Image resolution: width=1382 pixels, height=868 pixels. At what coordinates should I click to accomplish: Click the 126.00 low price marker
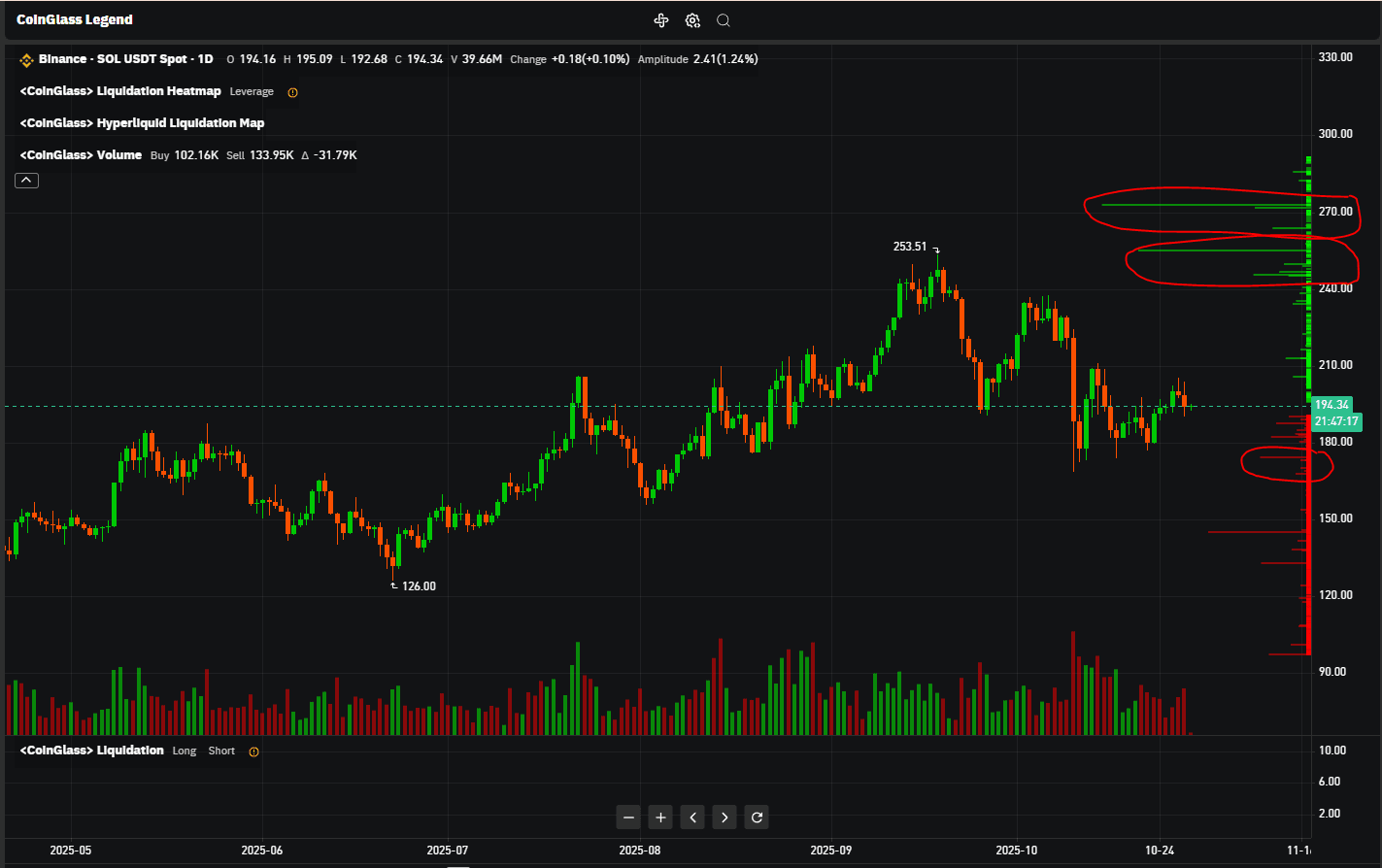click(419, 586)
